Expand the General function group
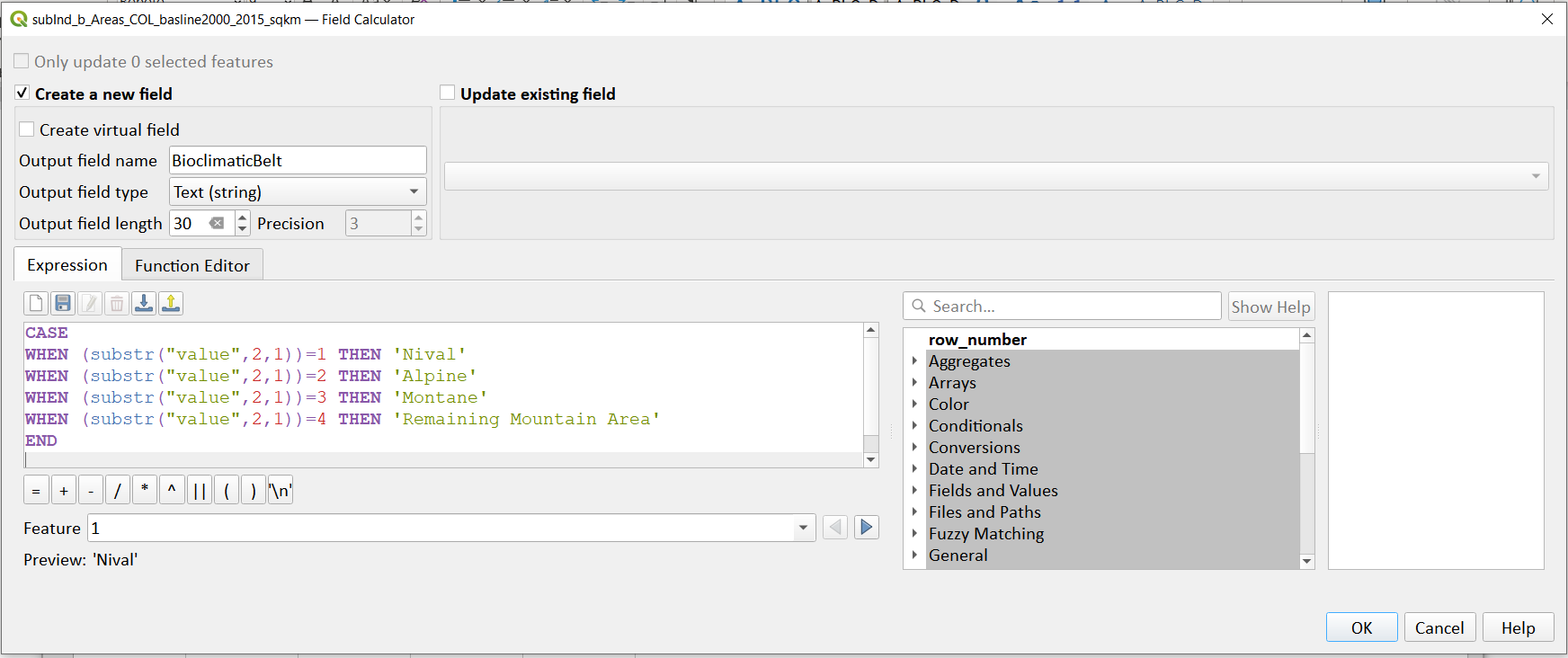Image resolution: width=1568 pixels, height=658 pixels. click(x=914, y=555)
